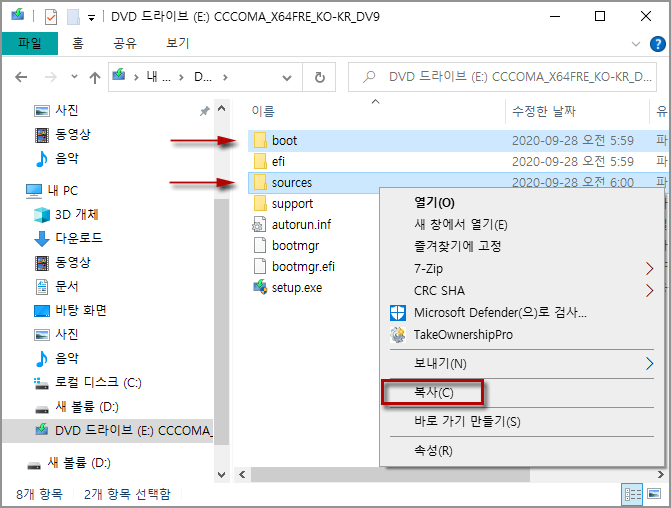Switch to the 홈 ribbon tab
Viewport: 671px width, 508px height.
pyautogui.click(x=78, y=43)
